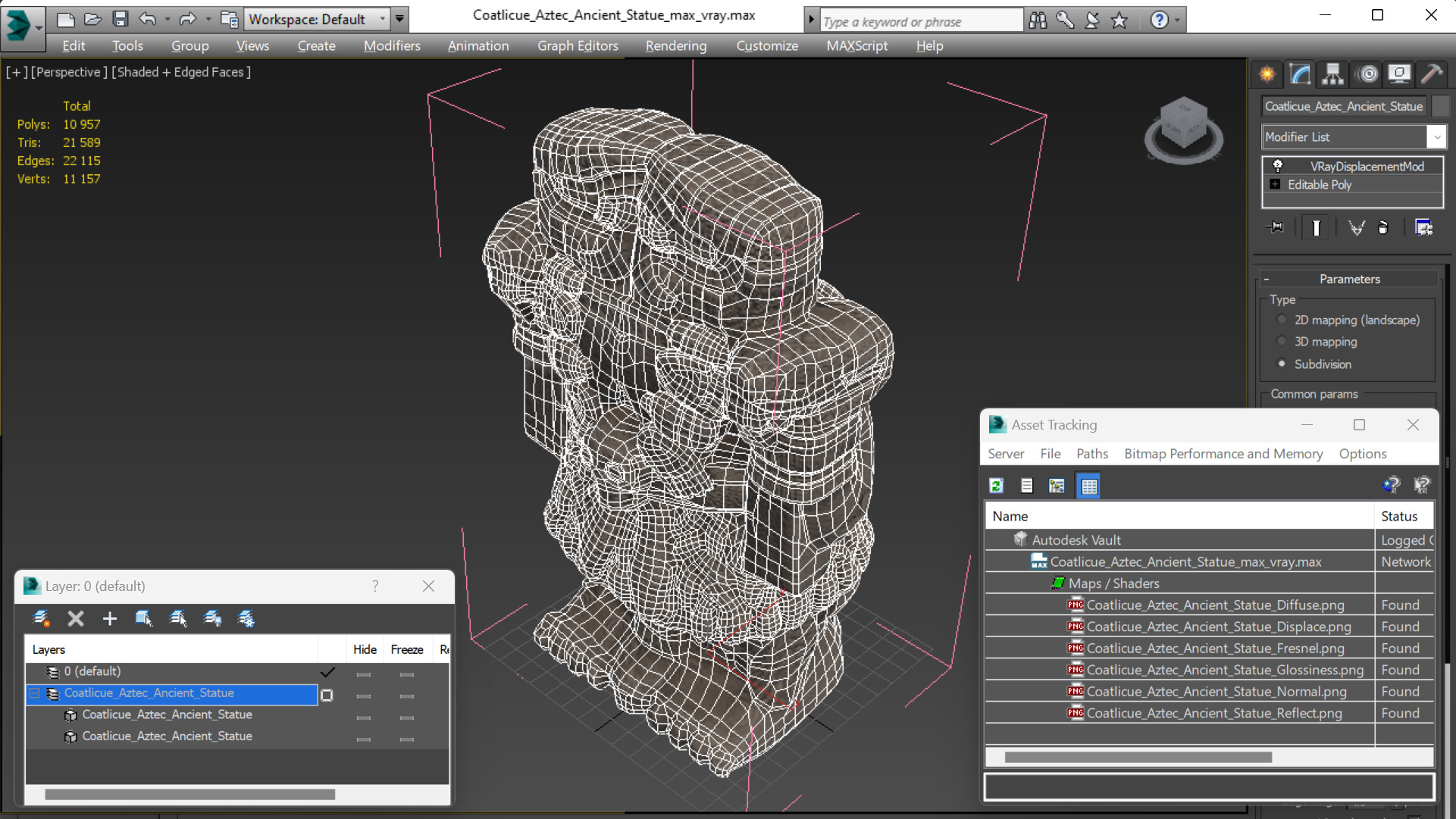Toggle current box for Coatlicue_Aztec_Ancient_Statue layer
Image resolution: width=1456 pixels, height=819 pixels.
327,695
